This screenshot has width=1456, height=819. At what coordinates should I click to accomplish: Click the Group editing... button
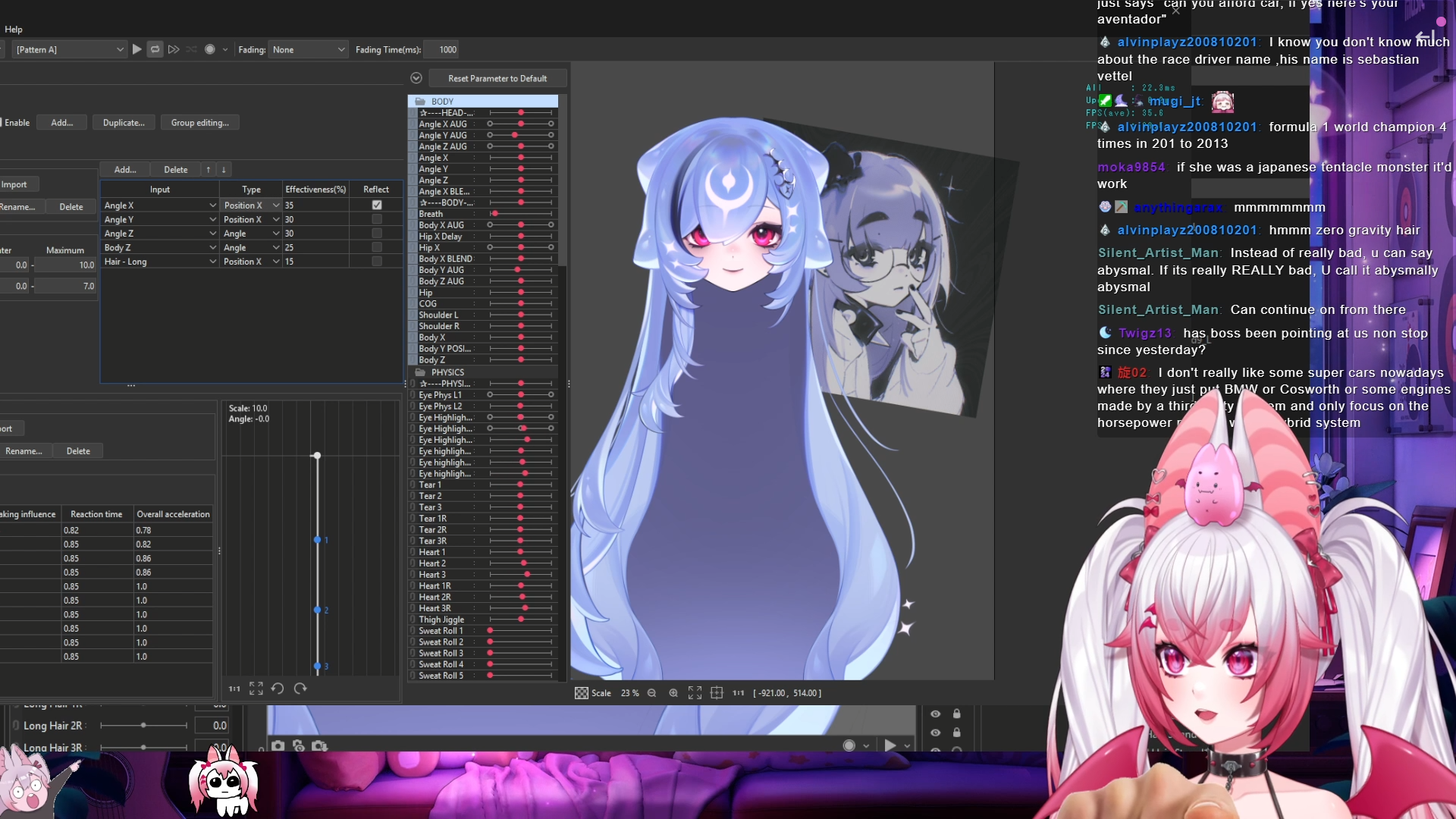(199, 123)
